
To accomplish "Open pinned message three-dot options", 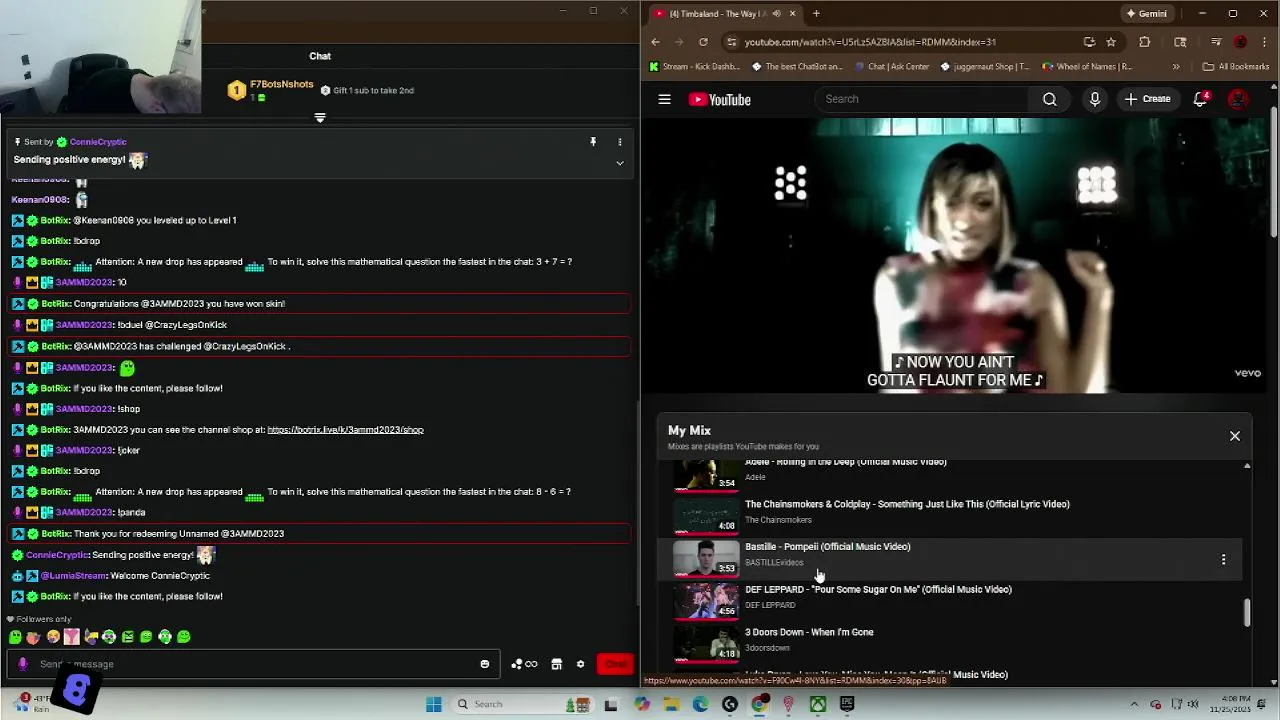I will [x=619, y=142].
